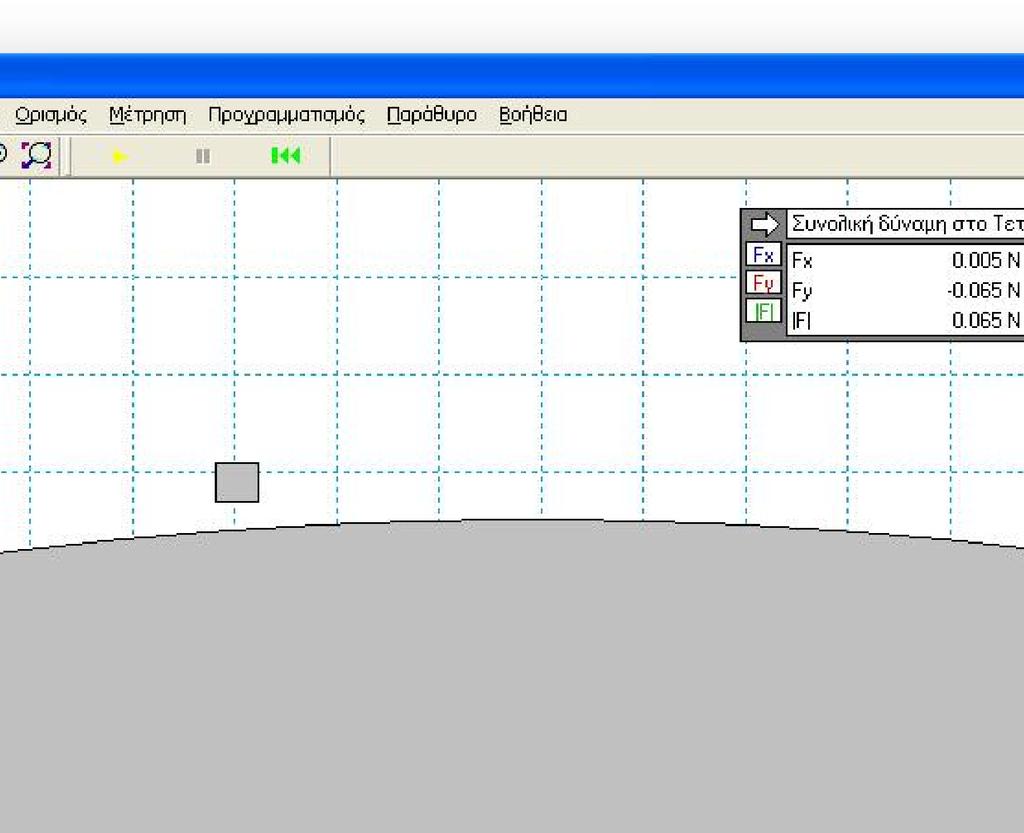Select the small gray square body
Viewport: 1024px width, 833px height.
click(237, 482)
